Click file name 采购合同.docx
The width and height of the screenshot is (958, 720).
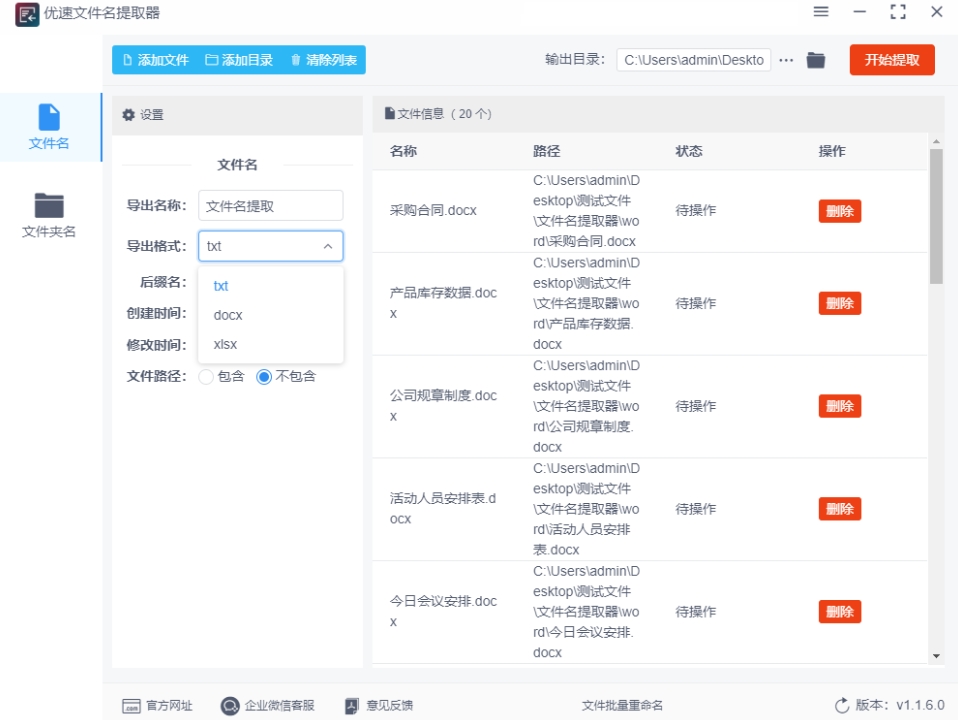pyautogui.click(x=433, y=210)
